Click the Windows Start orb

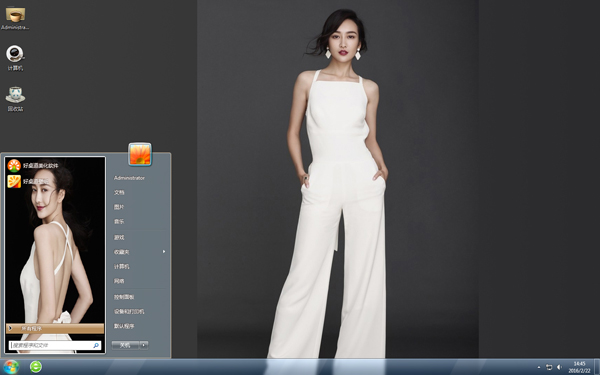tap(11, 367)
